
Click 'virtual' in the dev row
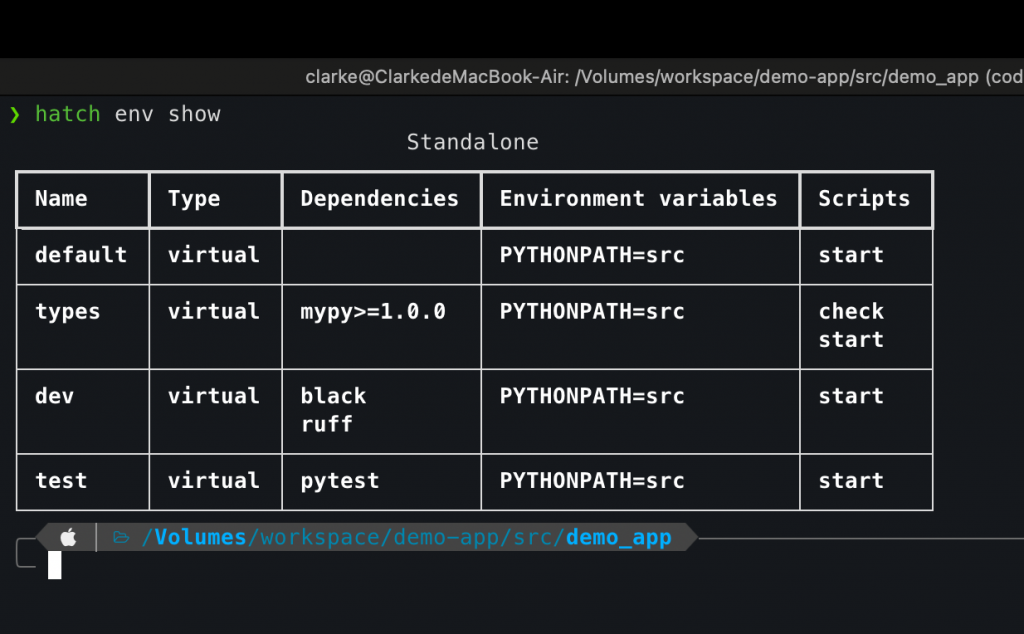click(x=214, y=396)
